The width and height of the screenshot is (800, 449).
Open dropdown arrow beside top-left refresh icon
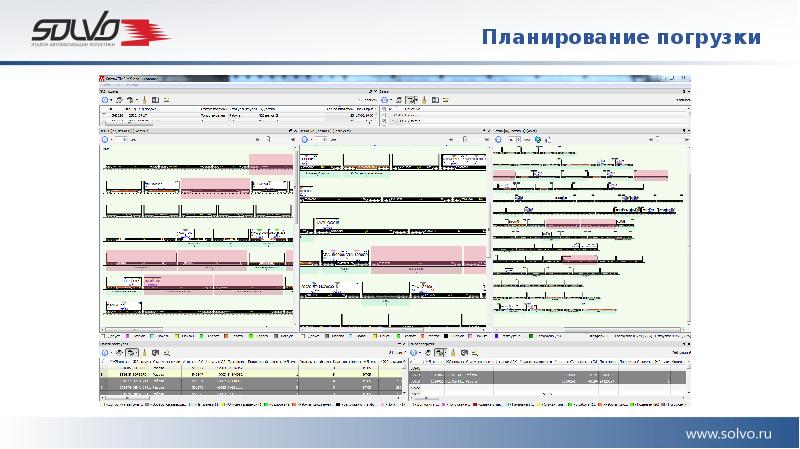pos(111,100)
